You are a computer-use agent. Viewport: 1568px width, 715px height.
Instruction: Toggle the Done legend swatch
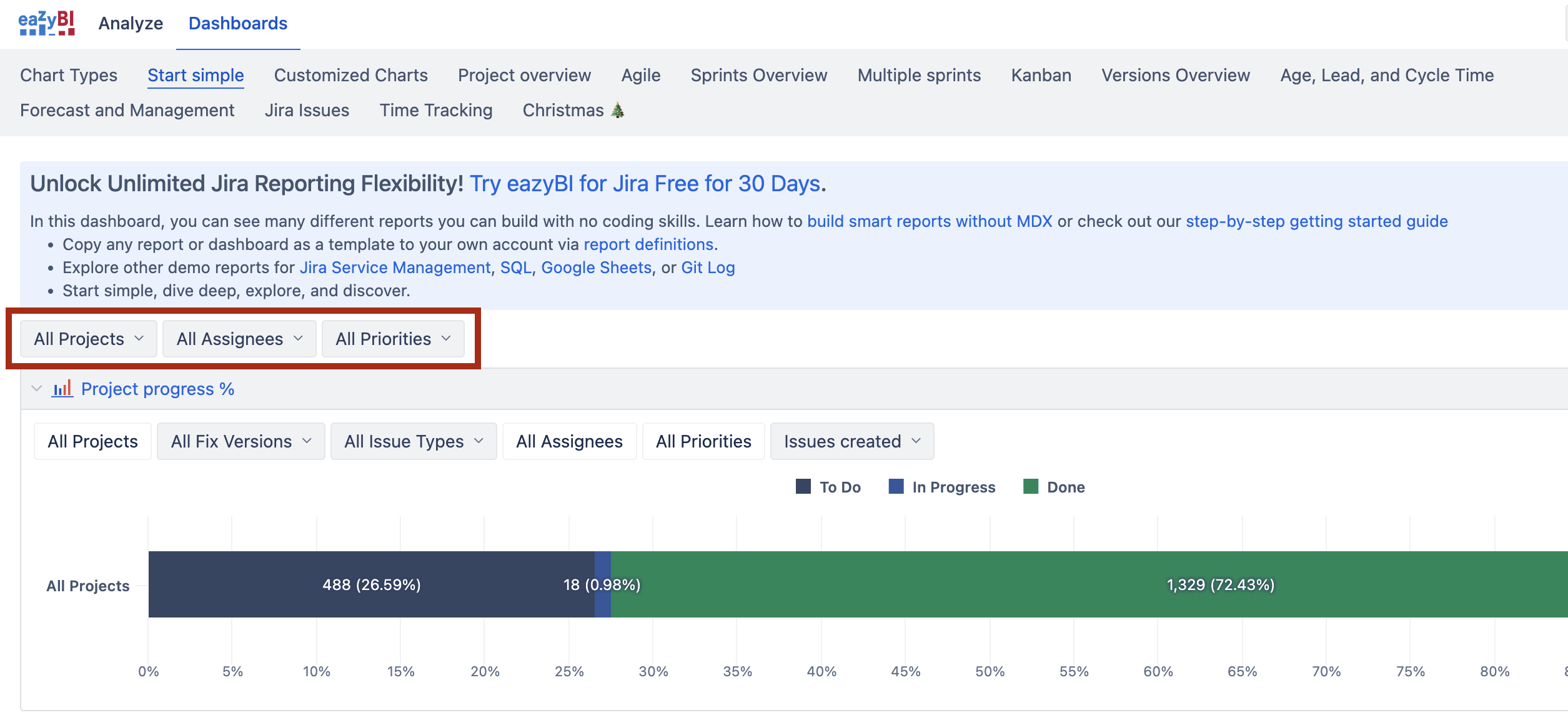(1031, 487)
